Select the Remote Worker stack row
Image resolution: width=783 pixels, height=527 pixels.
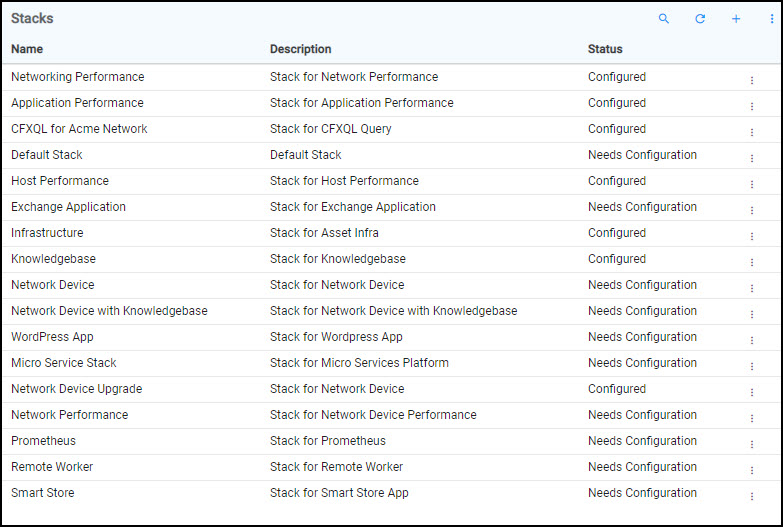pos(51,467)
